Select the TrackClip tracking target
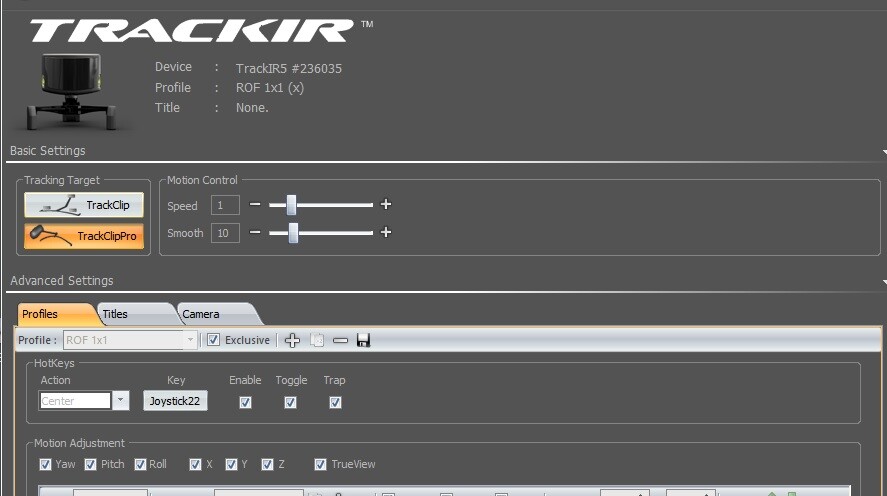Viewport: 887px width, 496px height. click(x=84, y=205)
